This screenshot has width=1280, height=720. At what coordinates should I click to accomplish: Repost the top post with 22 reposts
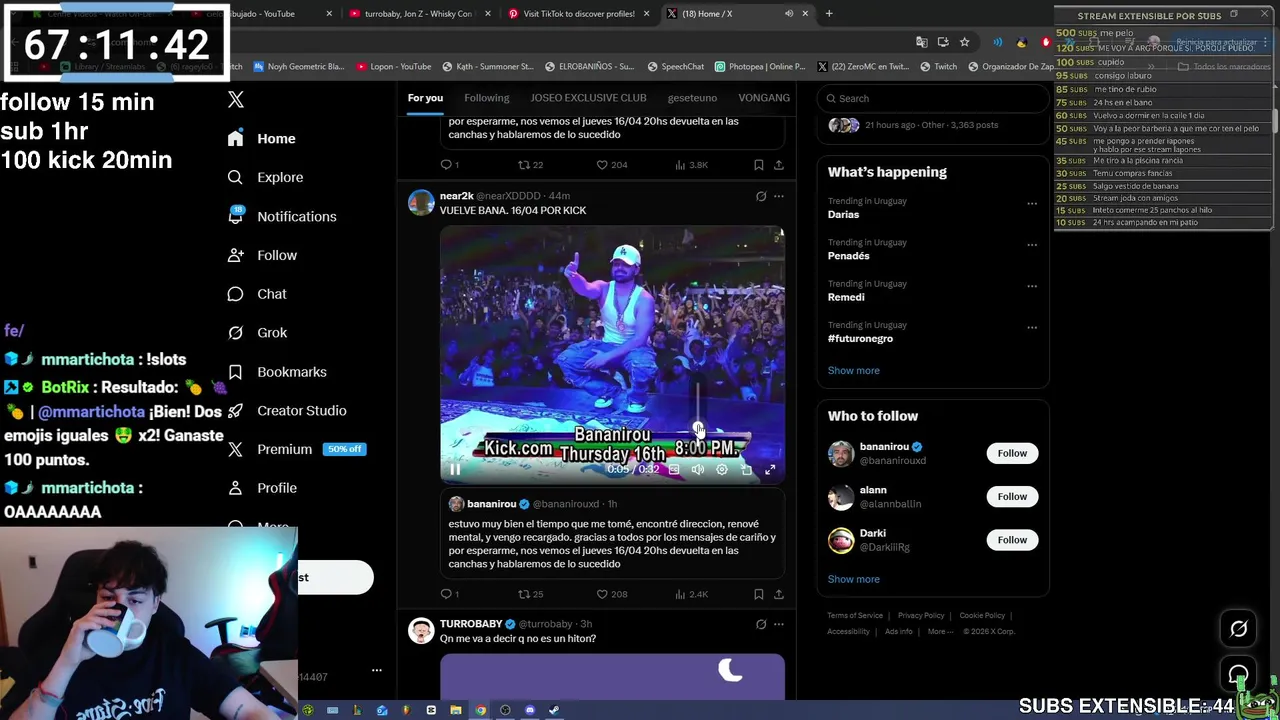tap(530, 165)
